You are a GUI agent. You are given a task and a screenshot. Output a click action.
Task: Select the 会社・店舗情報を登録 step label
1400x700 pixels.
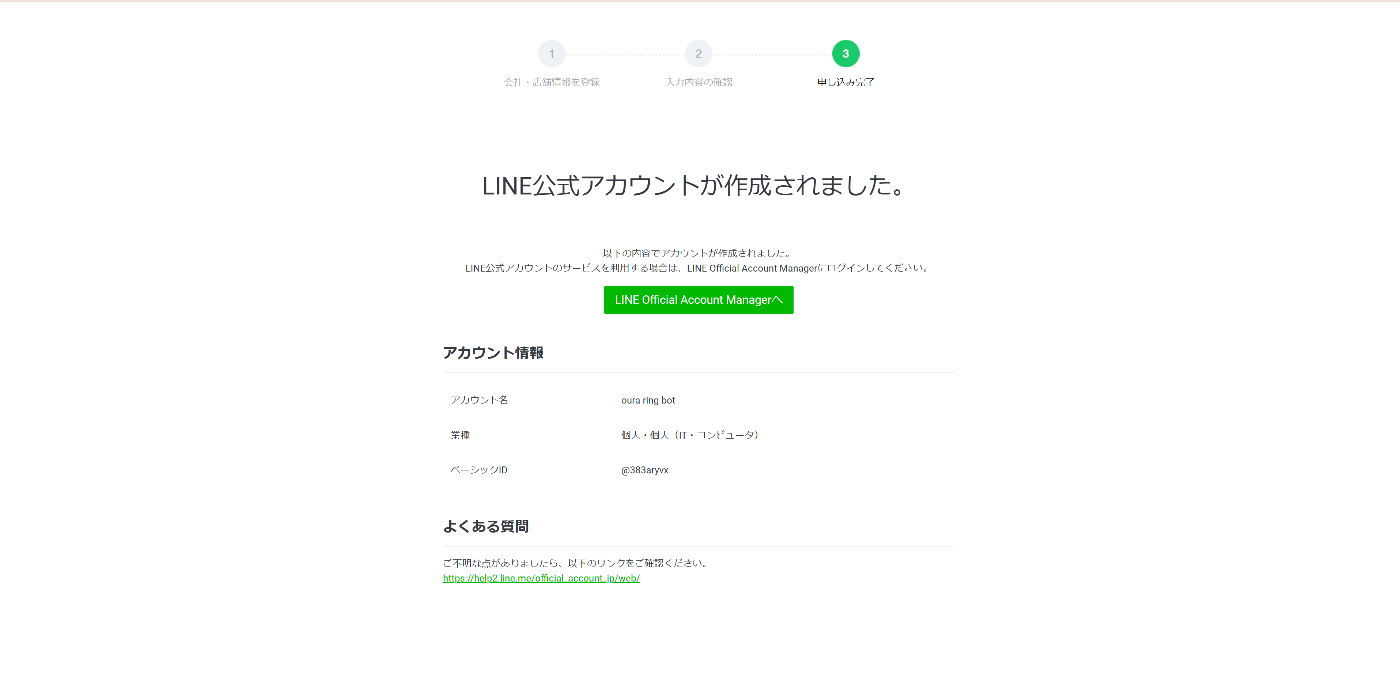click(551, 82)
